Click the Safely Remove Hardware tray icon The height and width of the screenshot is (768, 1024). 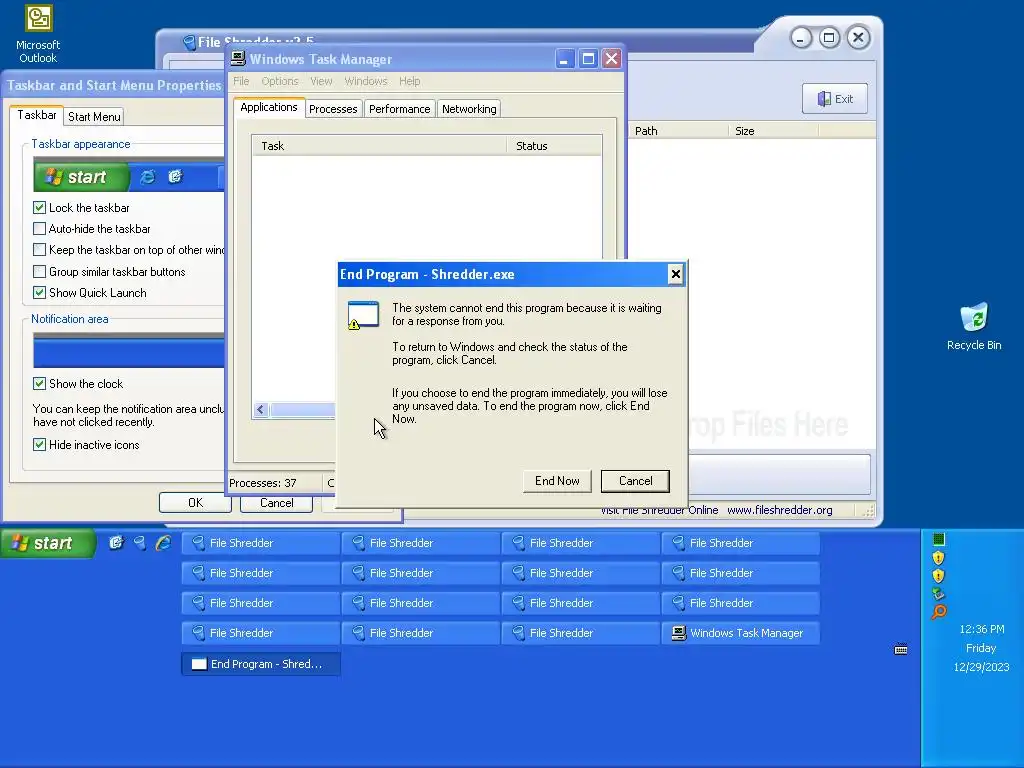coord(938,594)
